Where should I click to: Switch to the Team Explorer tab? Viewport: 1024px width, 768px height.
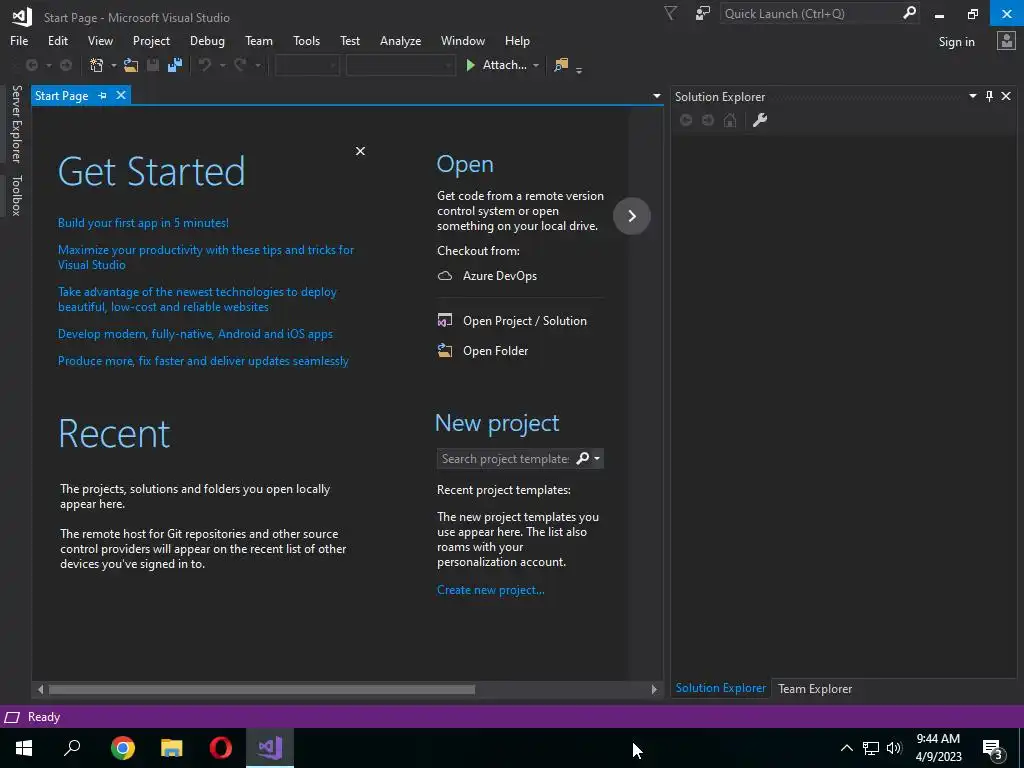[x=814, y=688]
